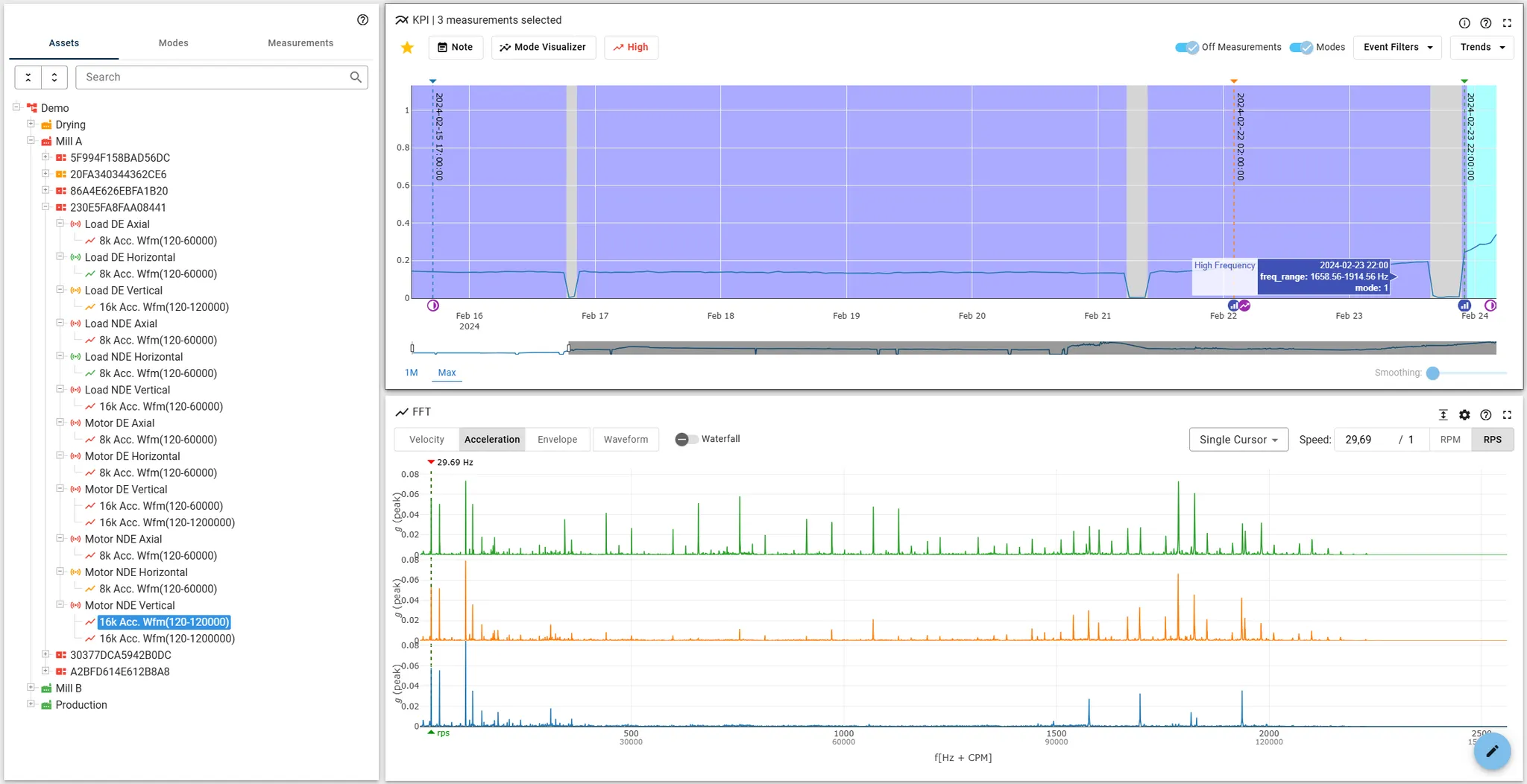The width and height of the screenshot is (1527, 784).
Task: Select the Waveform view button
Action: pos(626,440)
